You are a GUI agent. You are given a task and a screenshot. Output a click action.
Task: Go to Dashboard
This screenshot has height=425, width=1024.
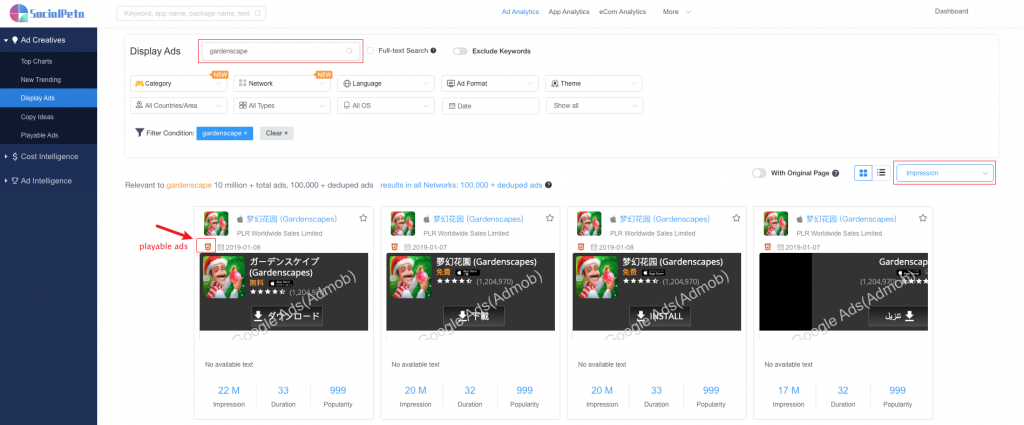[952, 11]
